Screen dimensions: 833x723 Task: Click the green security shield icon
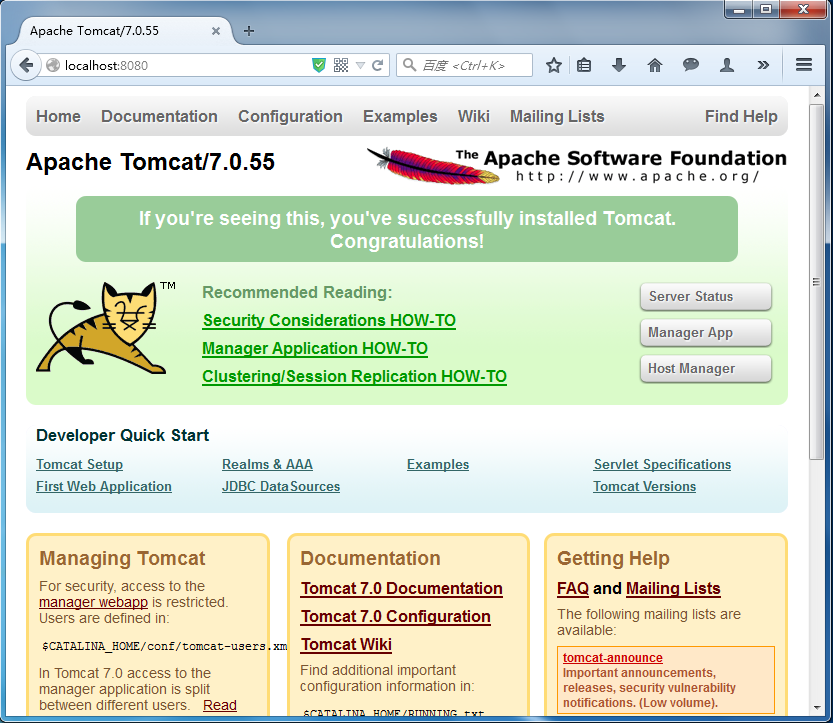pyautogui.click(x=319, y=65)
